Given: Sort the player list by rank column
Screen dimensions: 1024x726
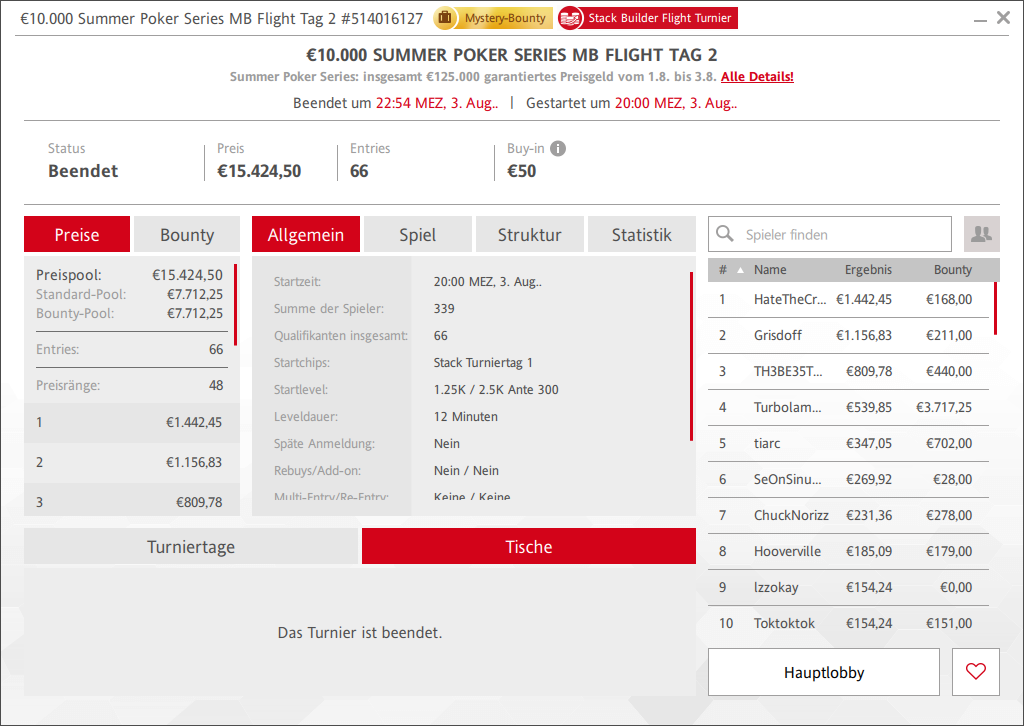Looking at the screenshot, I should 723,270.
